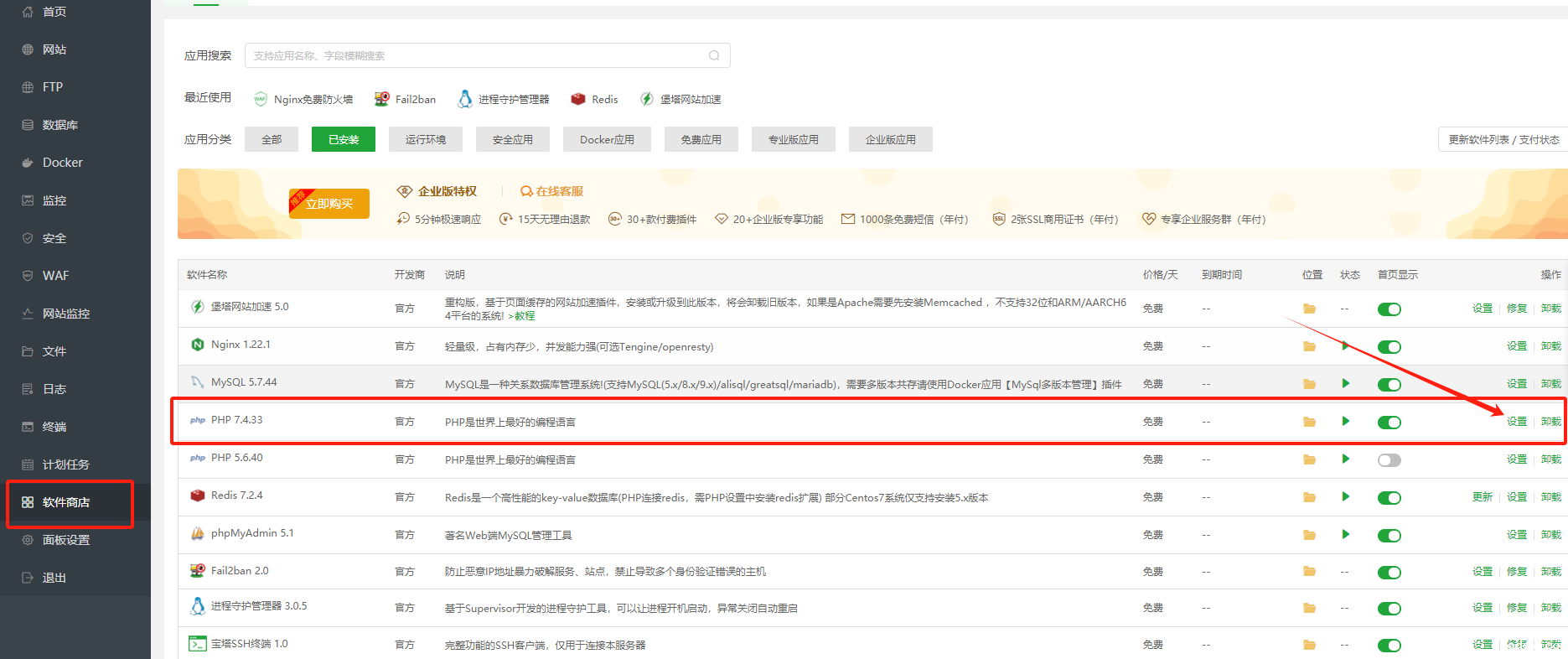Click 设置 link for PHP 7.4.33
1568x659 pixels.
click(x=1516, y=422)
